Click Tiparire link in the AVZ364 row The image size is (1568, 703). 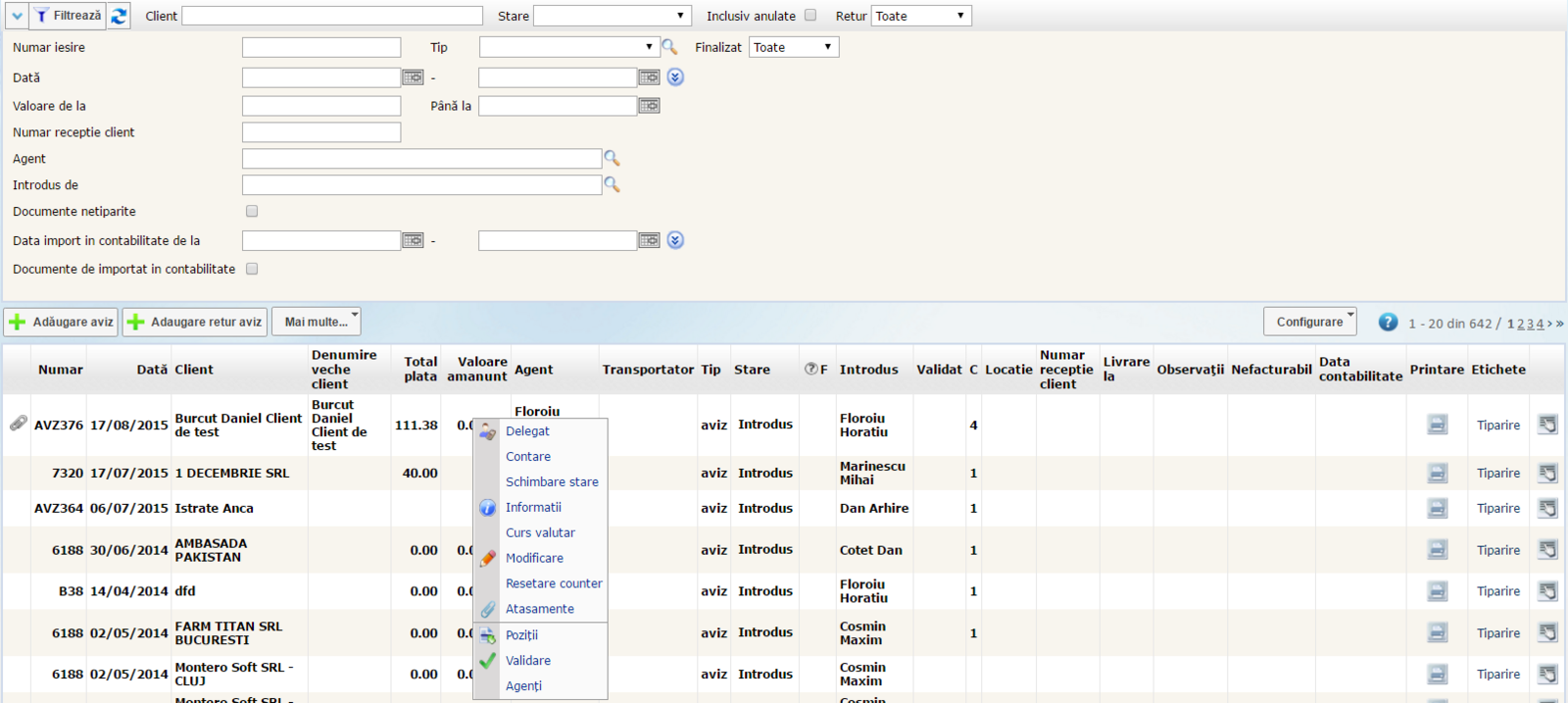[1498, 508]
